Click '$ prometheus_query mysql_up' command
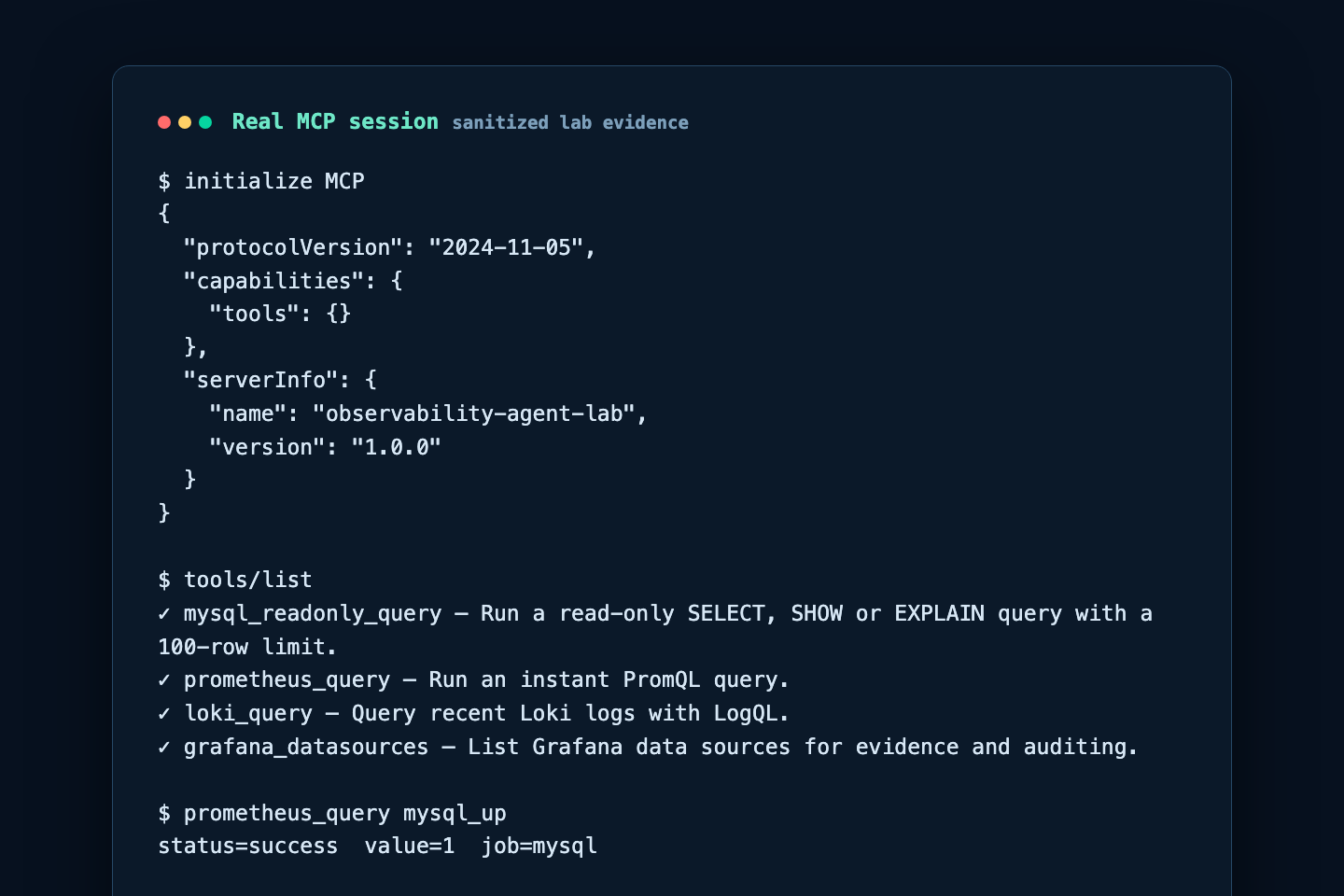Image resolution: width=1344 pixels, height=896 pixels. click(x=332, y=813)
